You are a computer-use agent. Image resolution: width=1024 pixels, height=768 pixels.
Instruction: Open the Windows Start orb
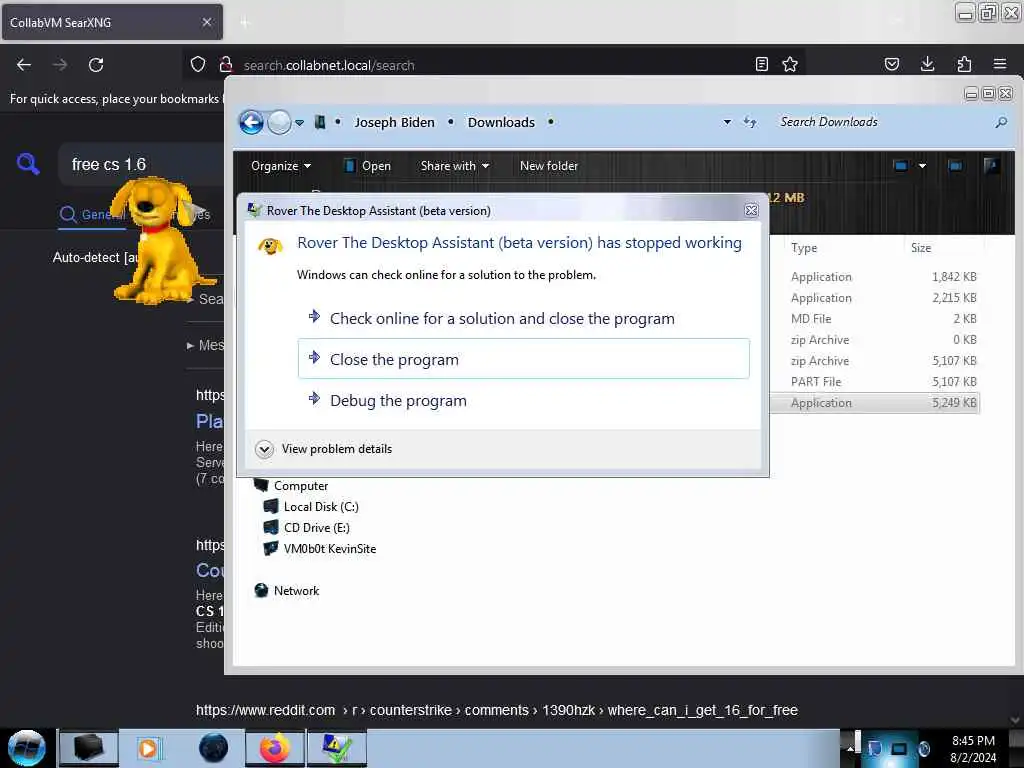point(27,748)
